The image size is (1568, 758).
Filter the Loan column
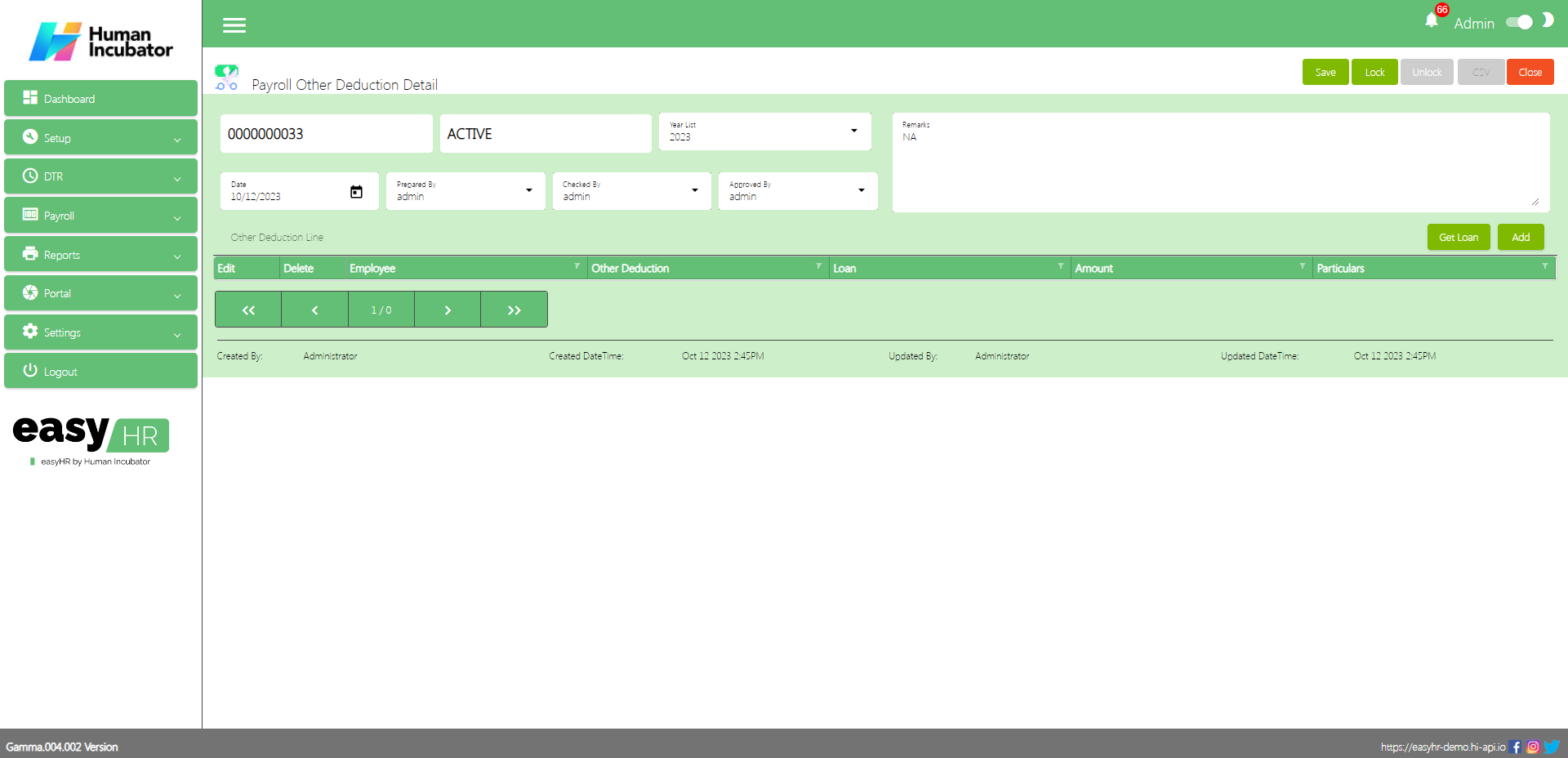[1061, 266]
